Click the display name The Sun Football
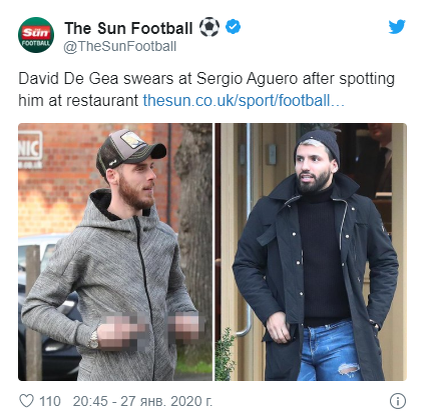Screen dimensions: 433x416 [x=129, y=28]
